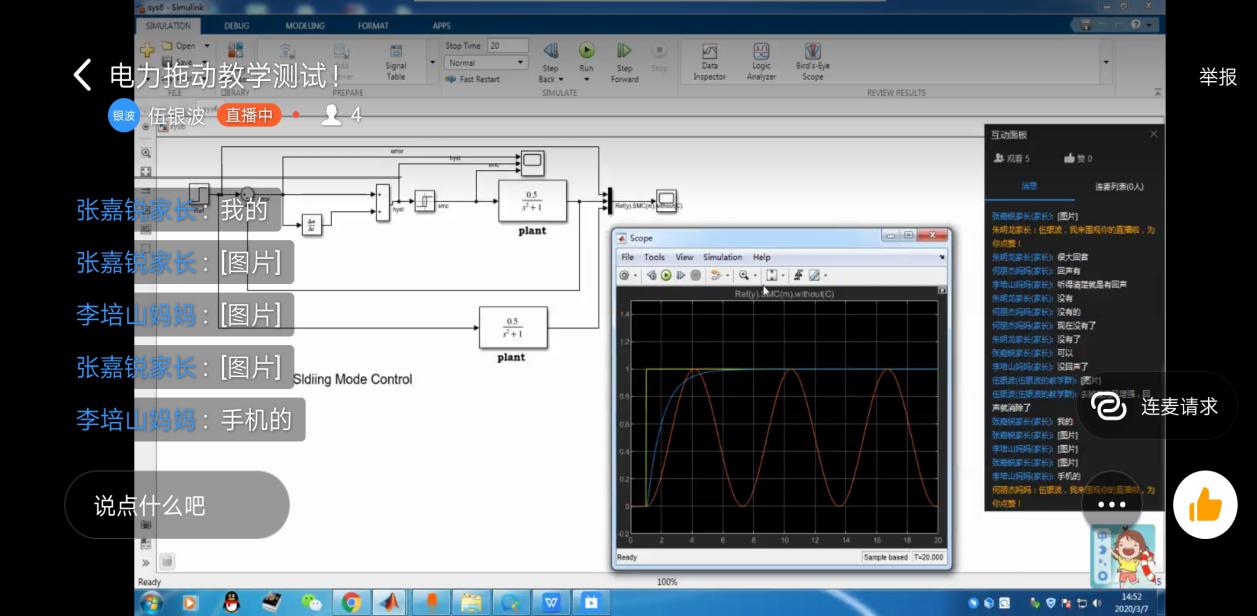Click the Run button in Simulink toolstrip
Image resolution: width=1257 pixels, height=616 pixels.
[586, 51]
